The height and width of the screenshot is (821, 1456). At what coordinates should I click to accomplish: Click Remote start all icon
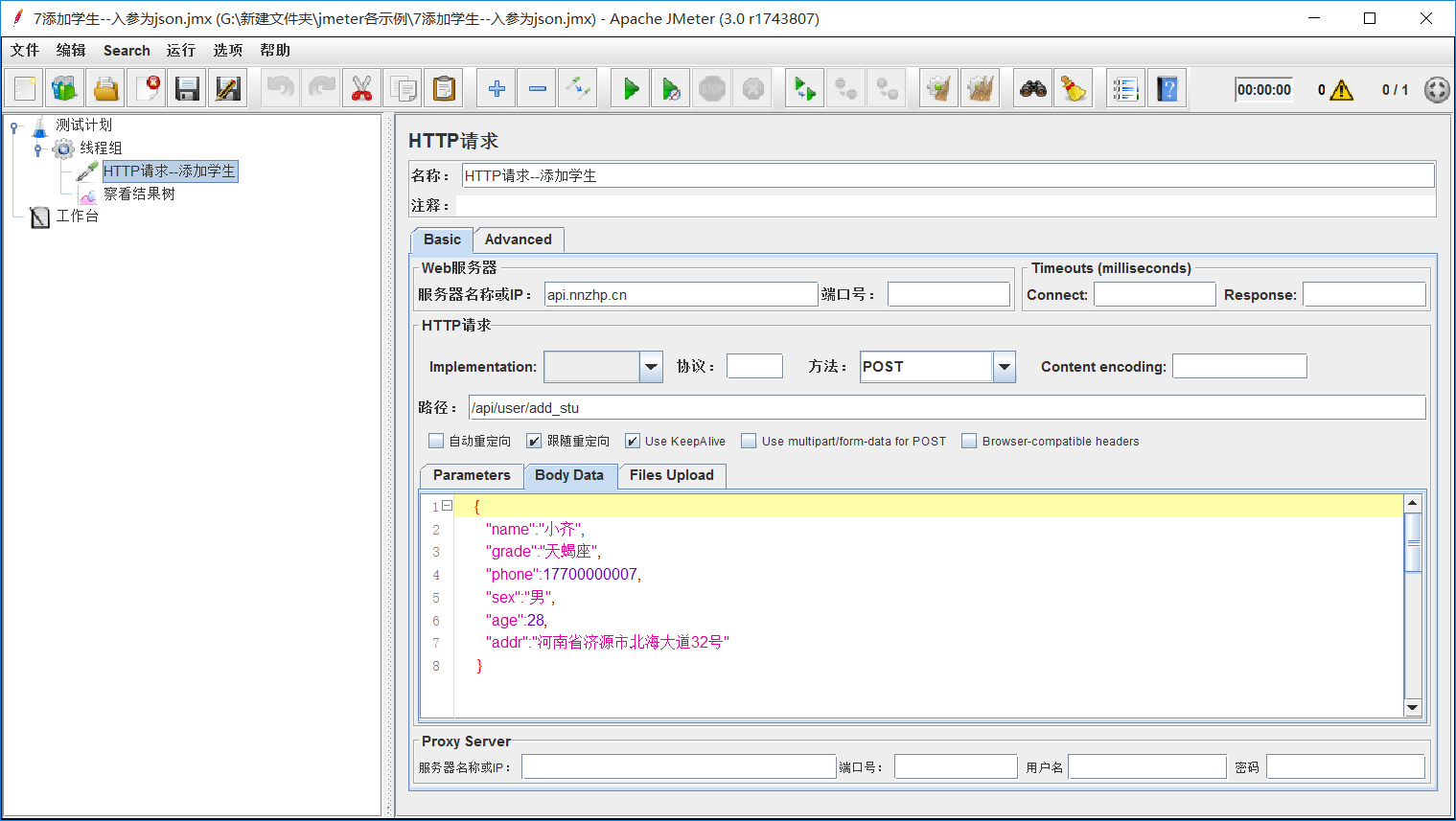pos(805,89)
